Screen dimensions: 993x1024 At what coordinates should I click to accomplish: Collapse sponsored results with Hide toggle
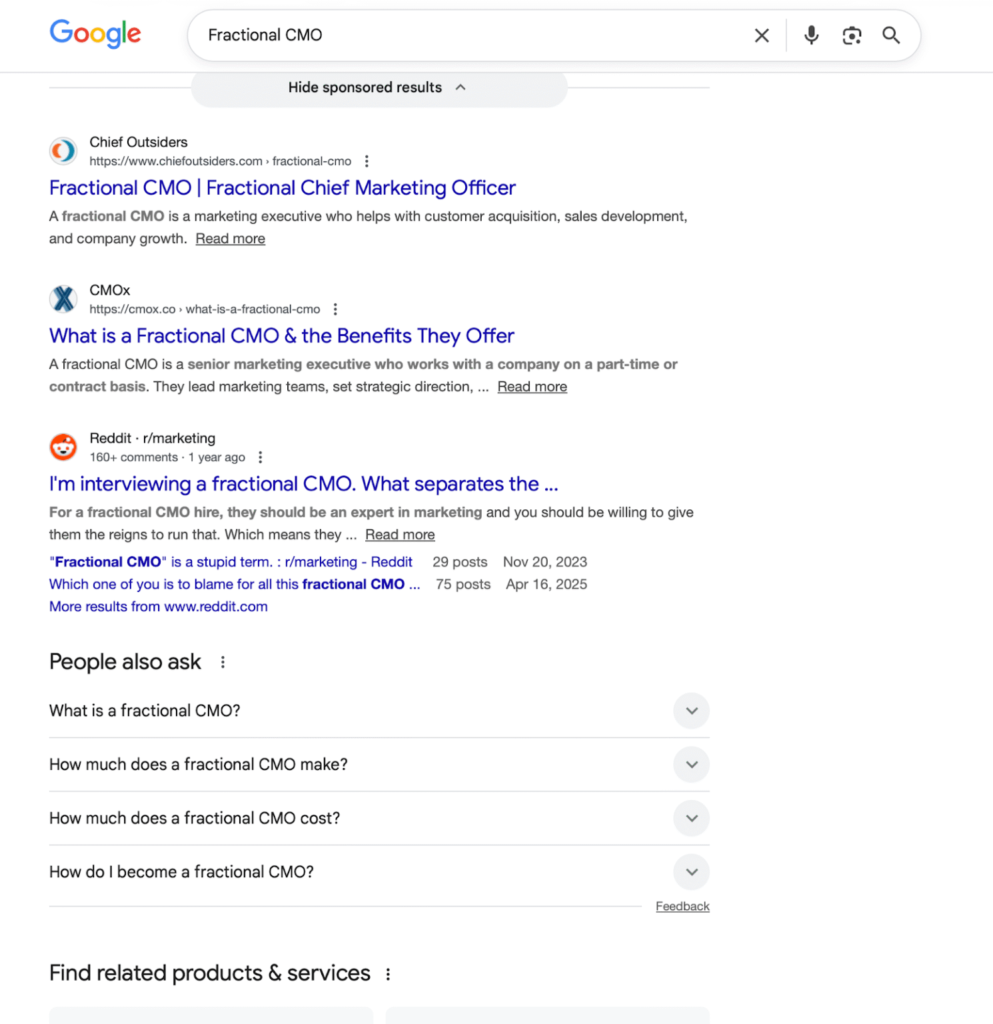click(378, 88)
